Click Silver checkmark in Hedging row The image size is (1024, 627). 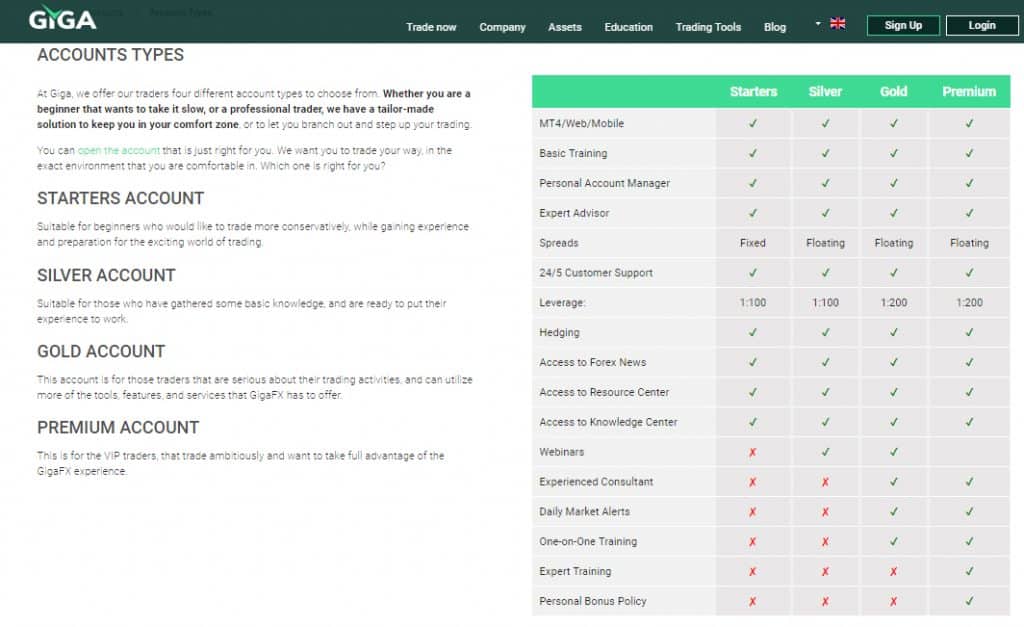click(825, 332)
